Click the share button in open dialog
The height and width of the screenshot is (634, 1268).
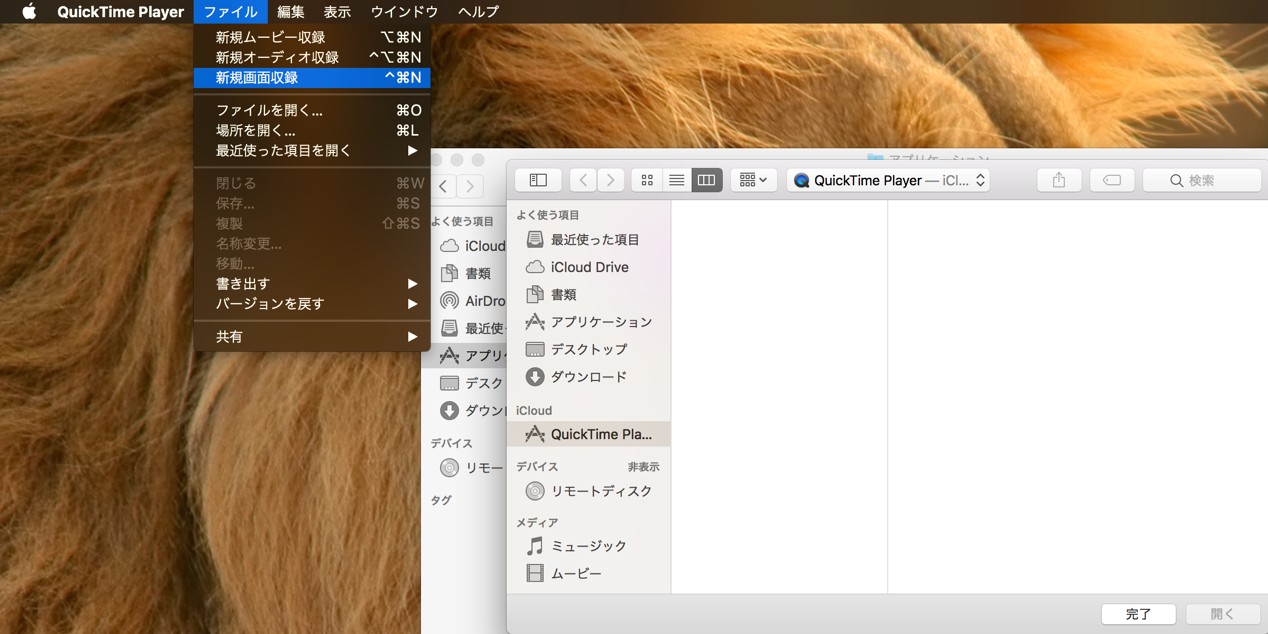1059,180
